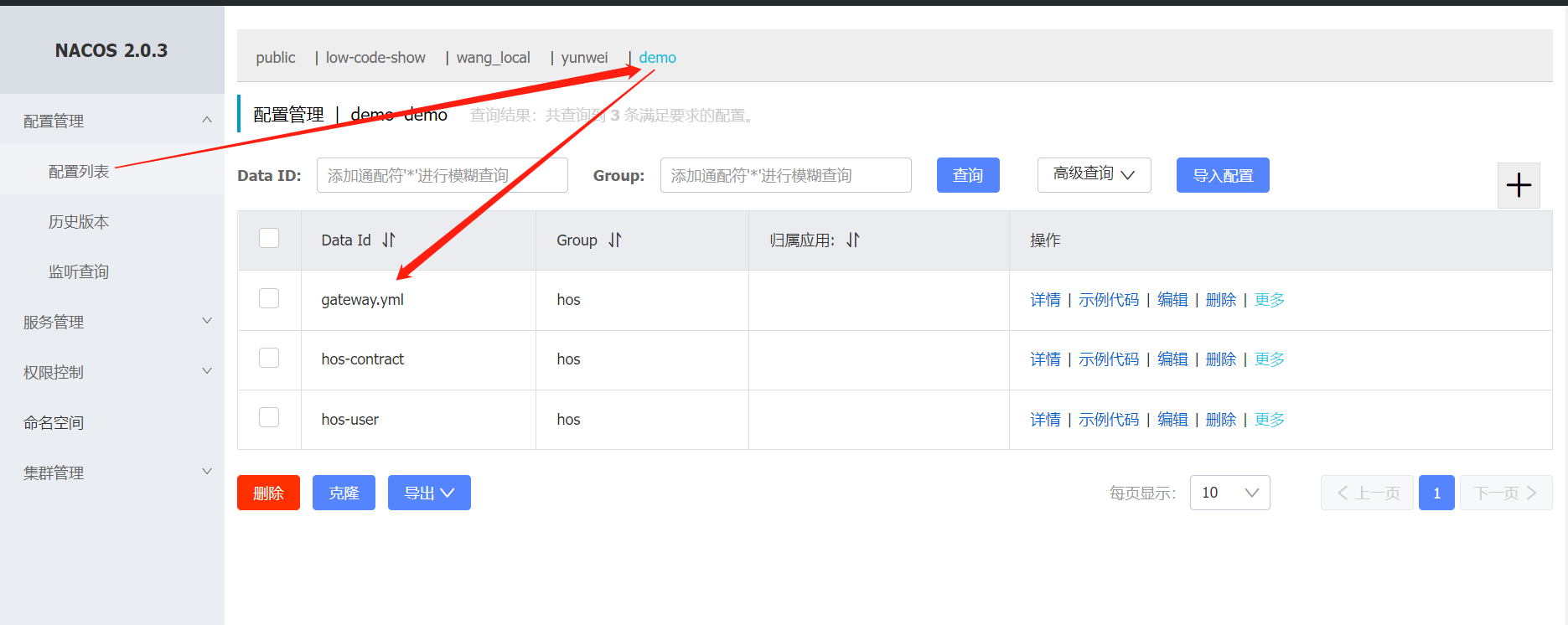Go to page 1 in pagination
The width and height of the screenshot is (1568, 625).
click(x=1436, y=493)
